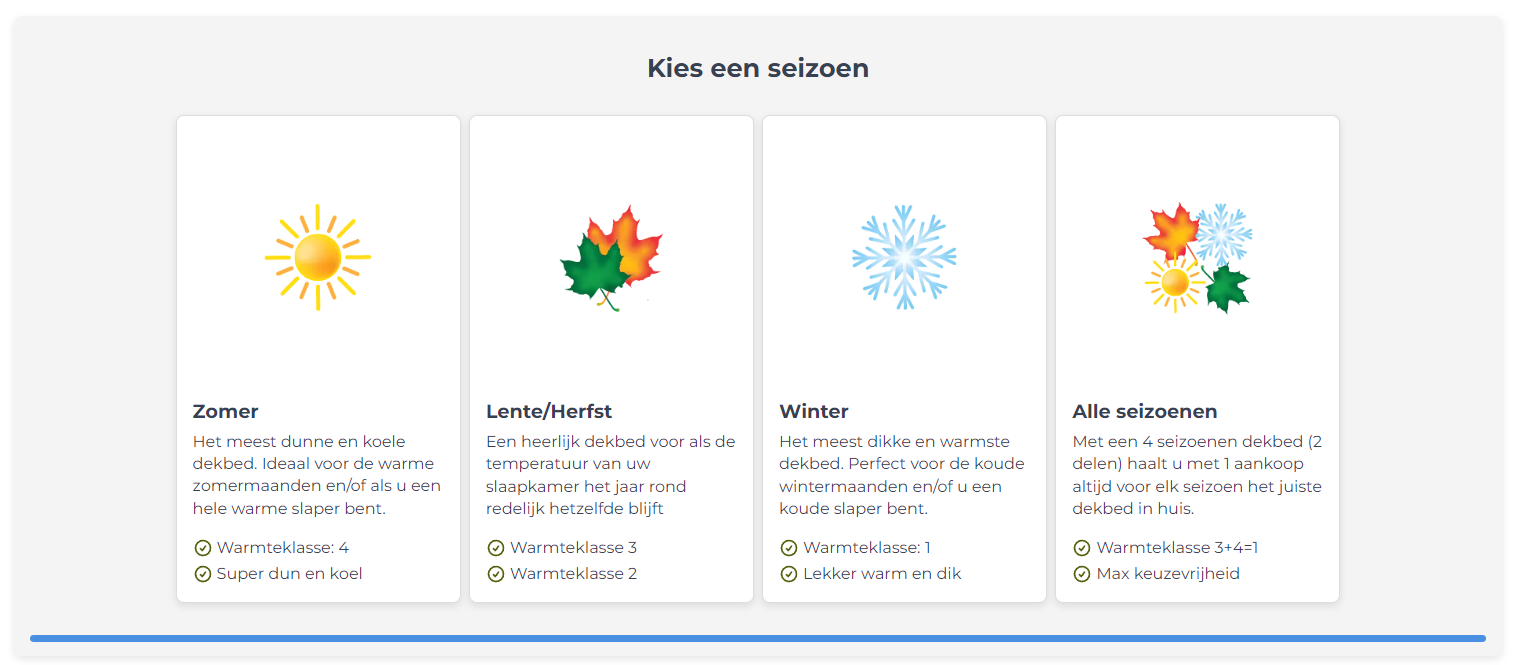Select the Zomer card title
Viewport: 1522px width, 665px height.
(226, 411)
